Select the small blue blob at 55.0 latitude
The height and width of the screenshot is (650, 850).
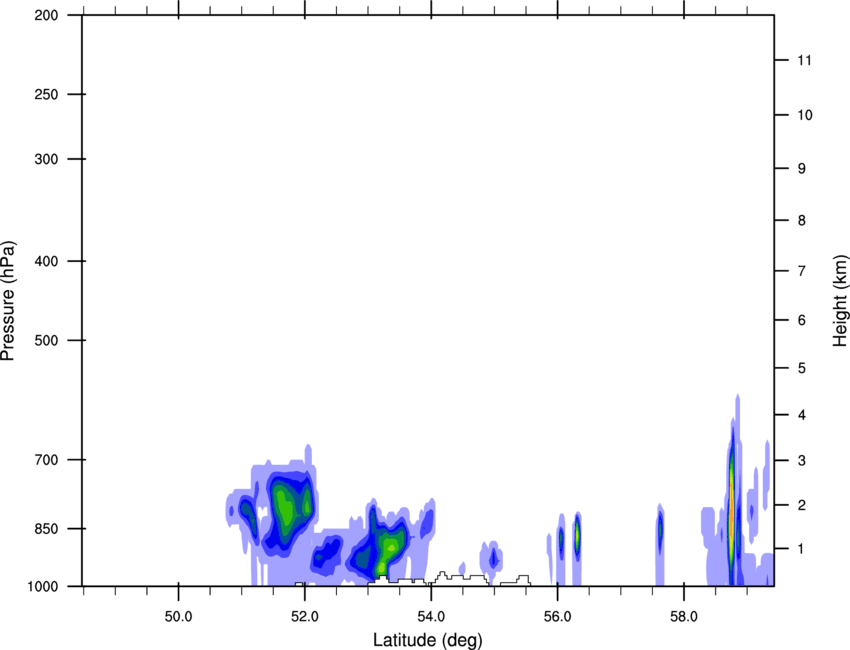(x=493, y=558)
